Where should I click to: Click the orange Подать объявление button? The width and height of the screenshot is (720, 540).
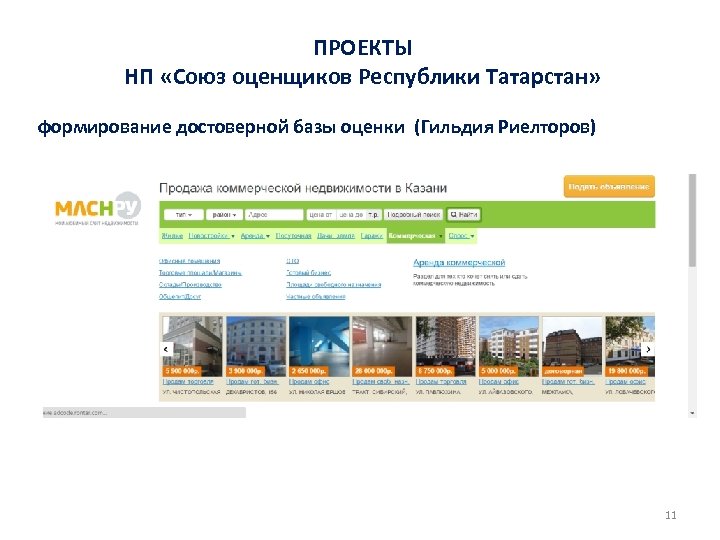point(609,186)
